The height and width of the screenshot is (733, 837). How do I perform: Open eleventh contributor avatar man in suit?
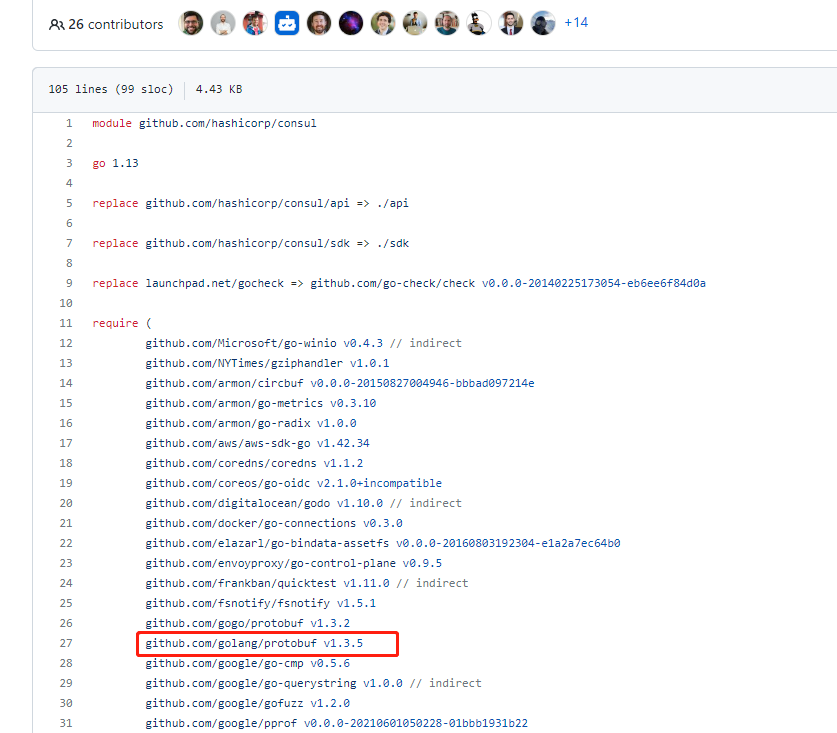[x=511, y=23]
